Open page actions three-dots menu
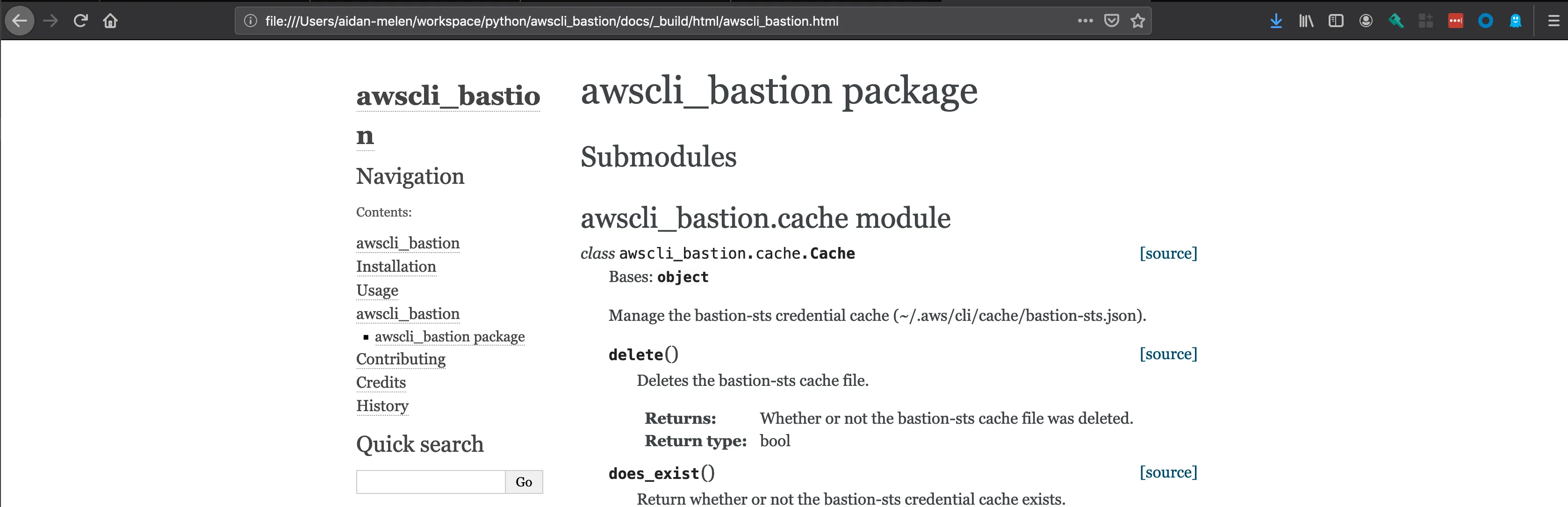The image size is (1568, 507). point(1085,22)
